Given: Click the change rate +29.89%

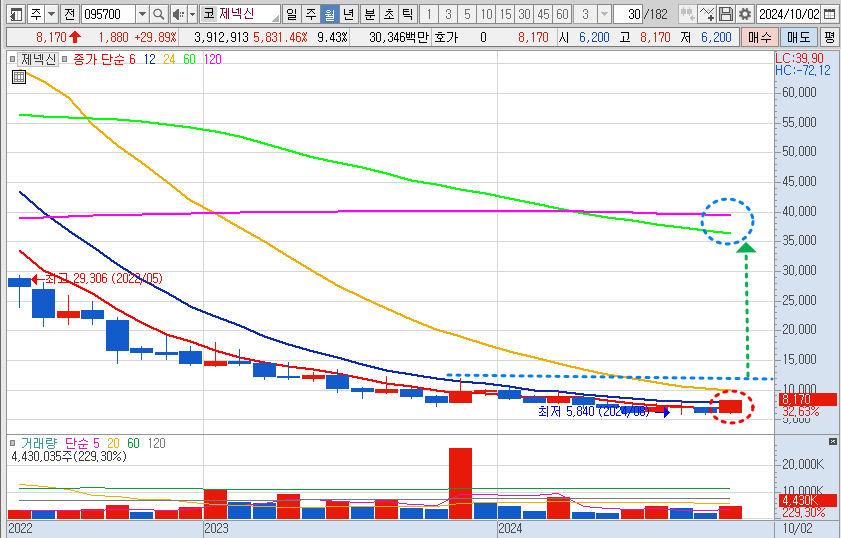Looking at the screenshot, I should pyautogui.click(x=156, y=37).
